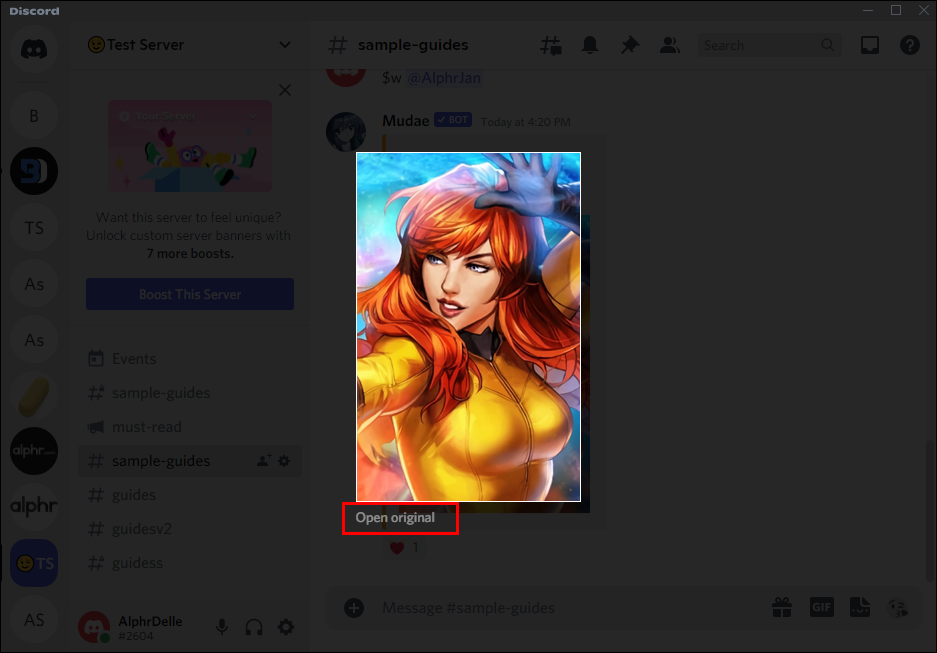Image resolution: width=937 pixels, height=653 pixels.
Task: Open Discord home direct messages icon
Action: [x=34, y=48]
